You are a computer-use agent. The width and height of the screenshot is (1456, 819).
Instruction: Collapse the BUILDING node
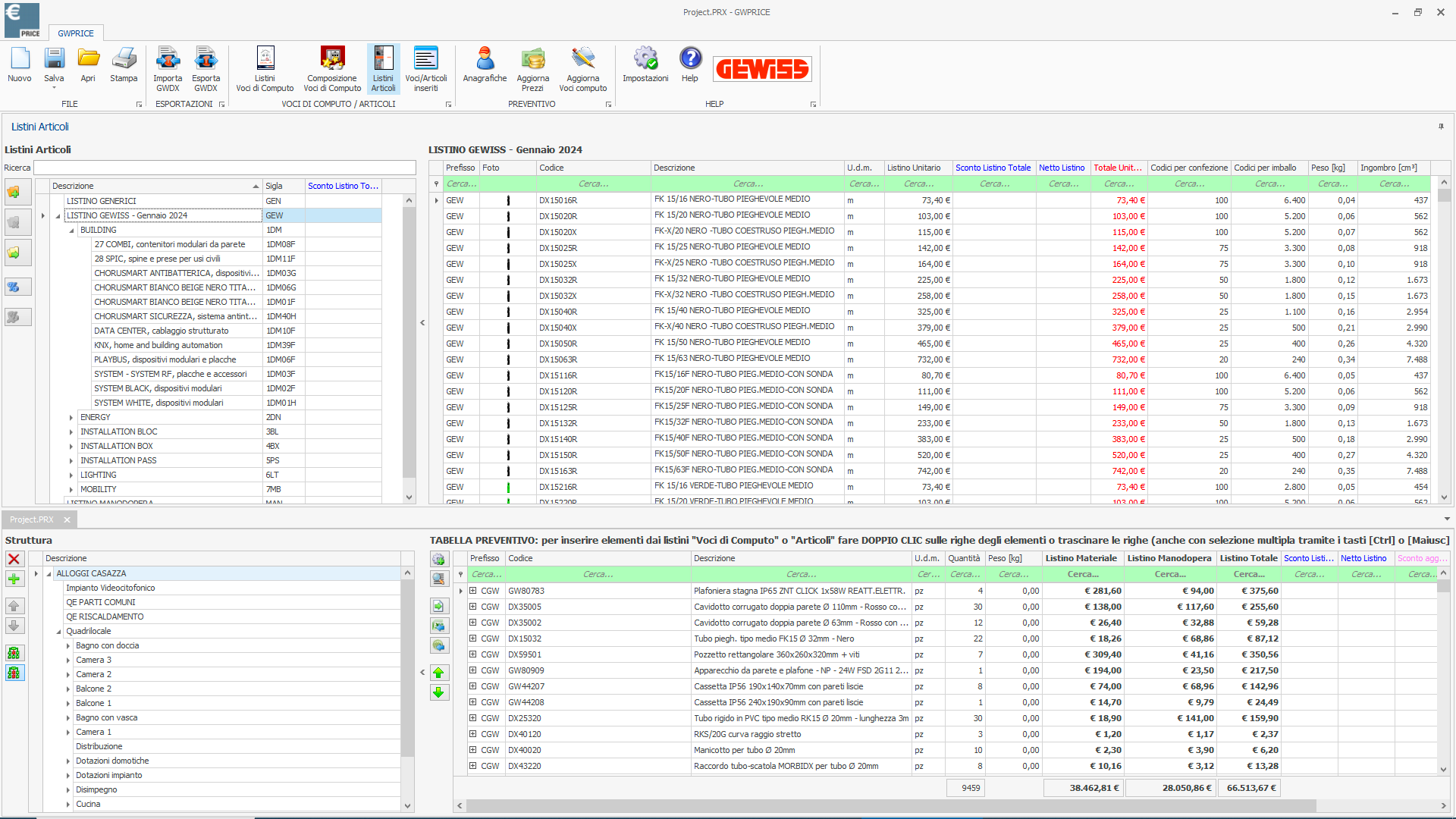click(71, 231)
